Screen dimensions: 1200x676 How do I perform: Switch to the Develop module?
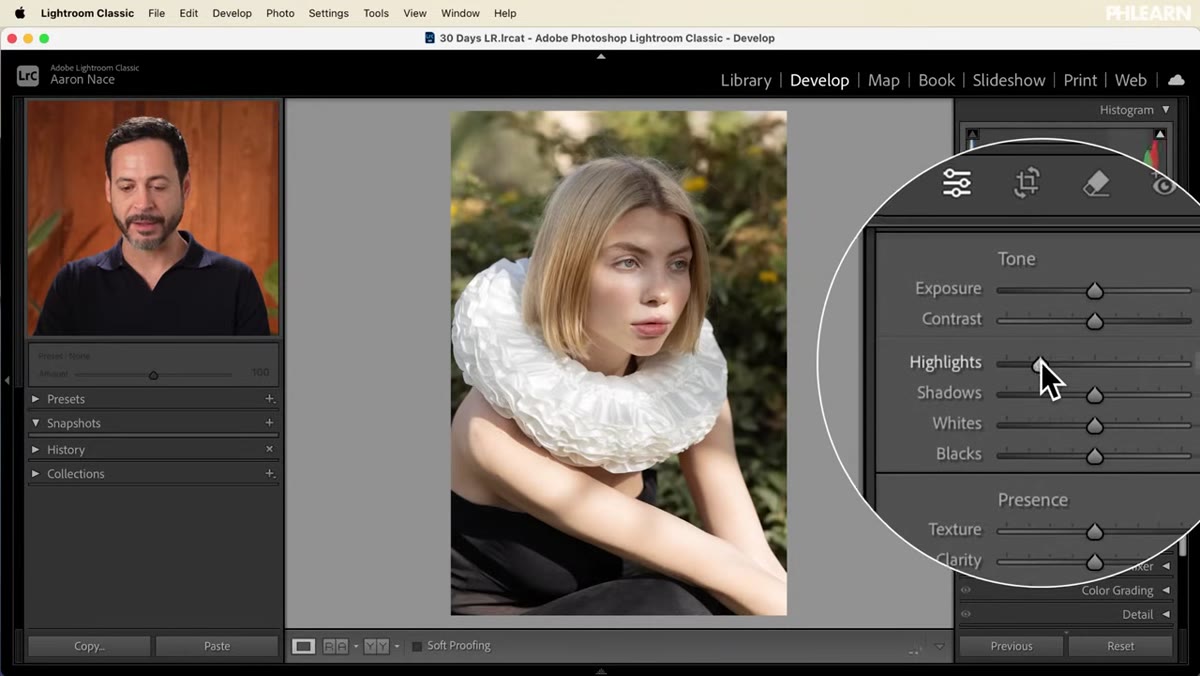pos(819,80)
